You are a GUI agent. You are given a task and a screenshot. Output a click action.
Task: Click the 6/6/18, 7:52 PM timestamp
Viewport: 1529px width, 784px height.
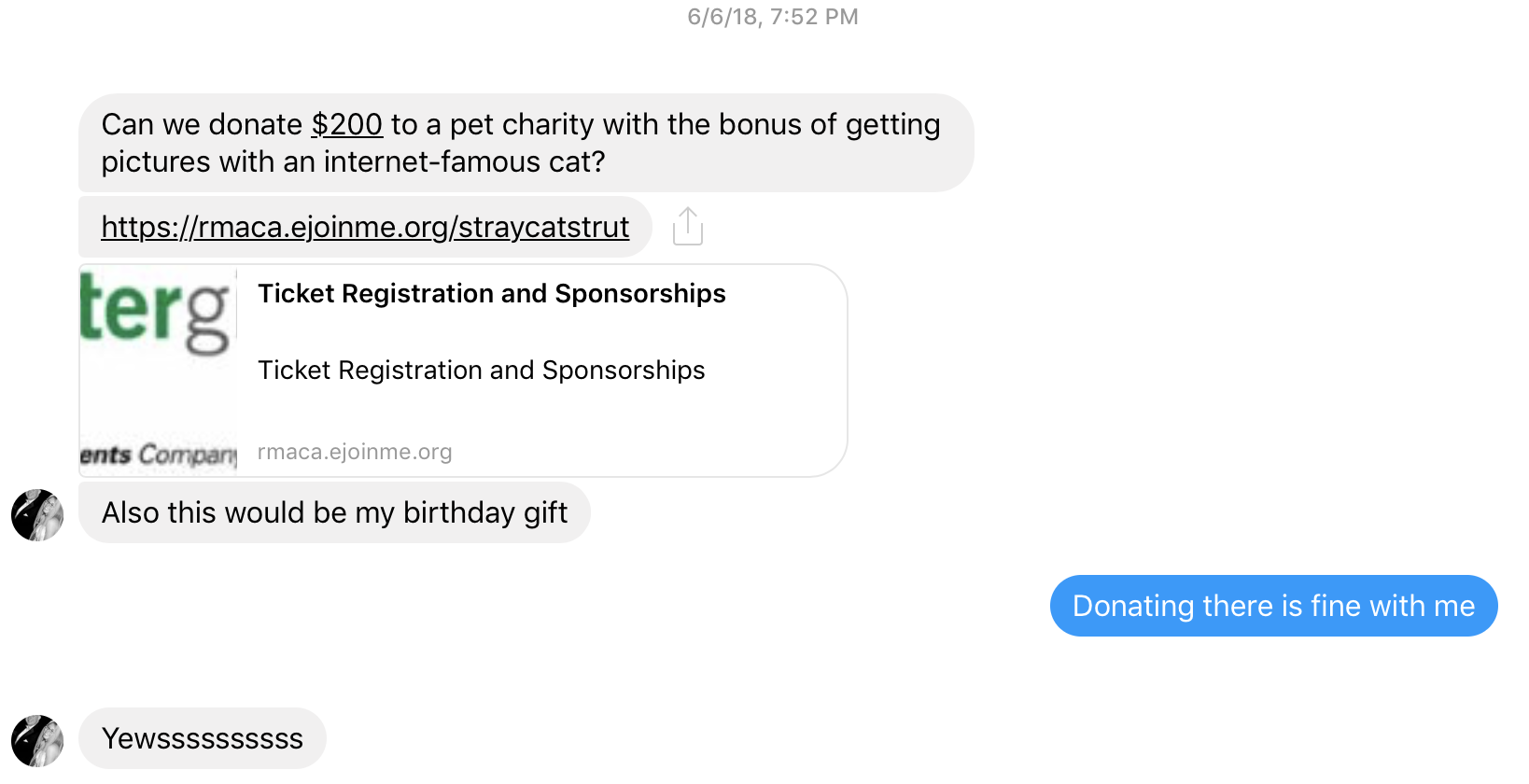click(772, 17)
